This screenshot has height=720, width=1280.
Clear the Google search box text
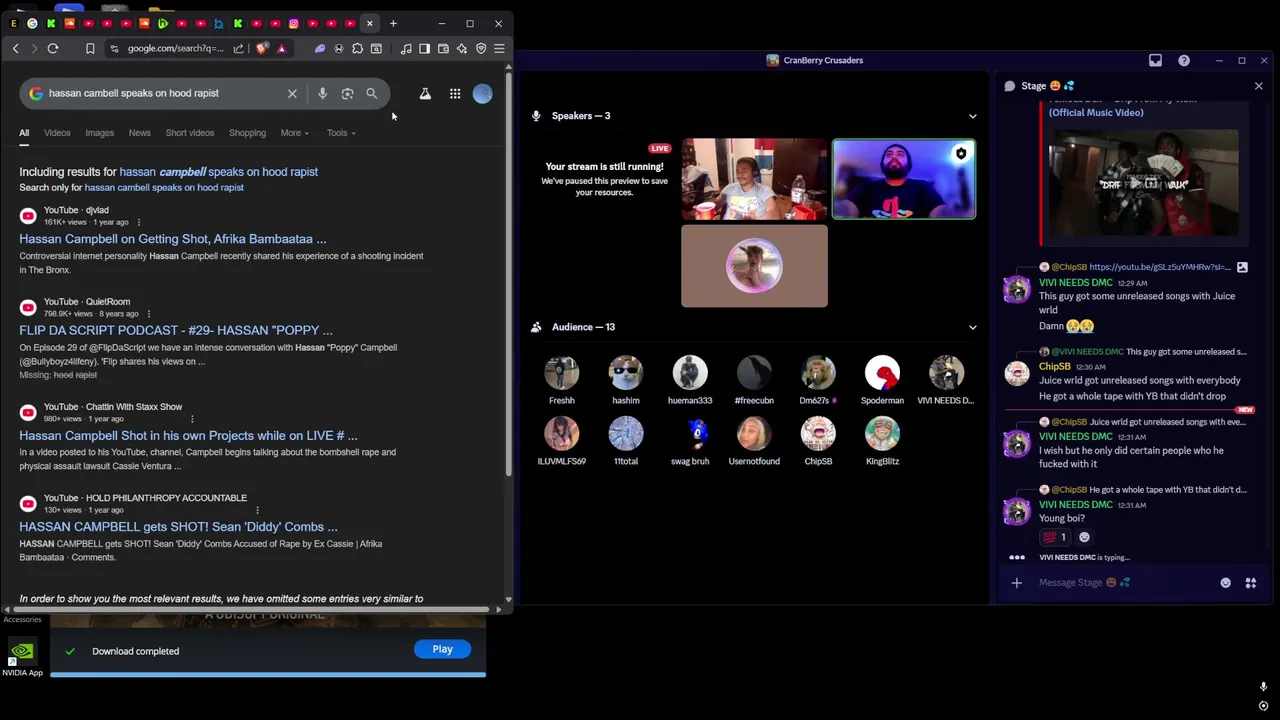292,93
